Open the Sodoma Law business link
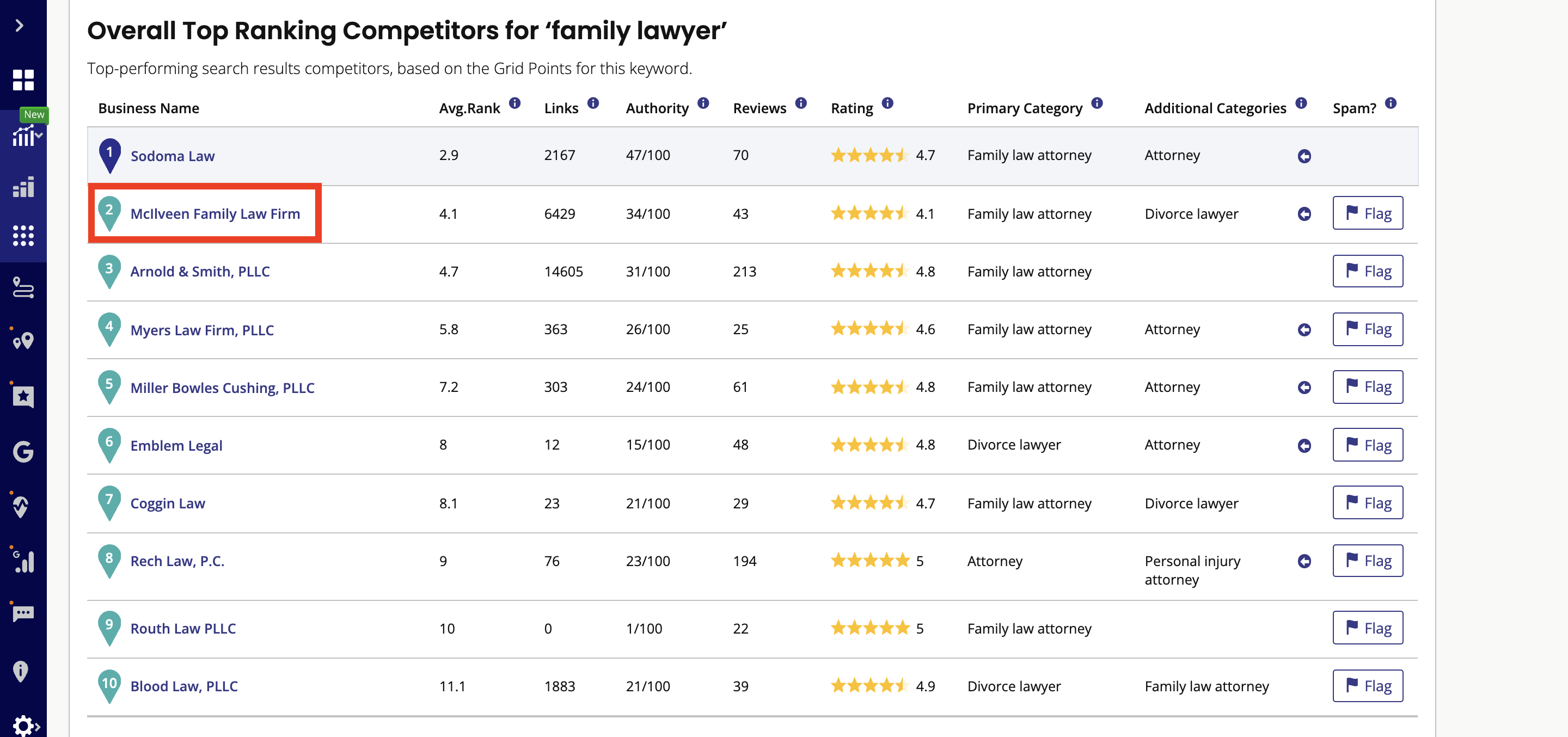 point(172,156)
